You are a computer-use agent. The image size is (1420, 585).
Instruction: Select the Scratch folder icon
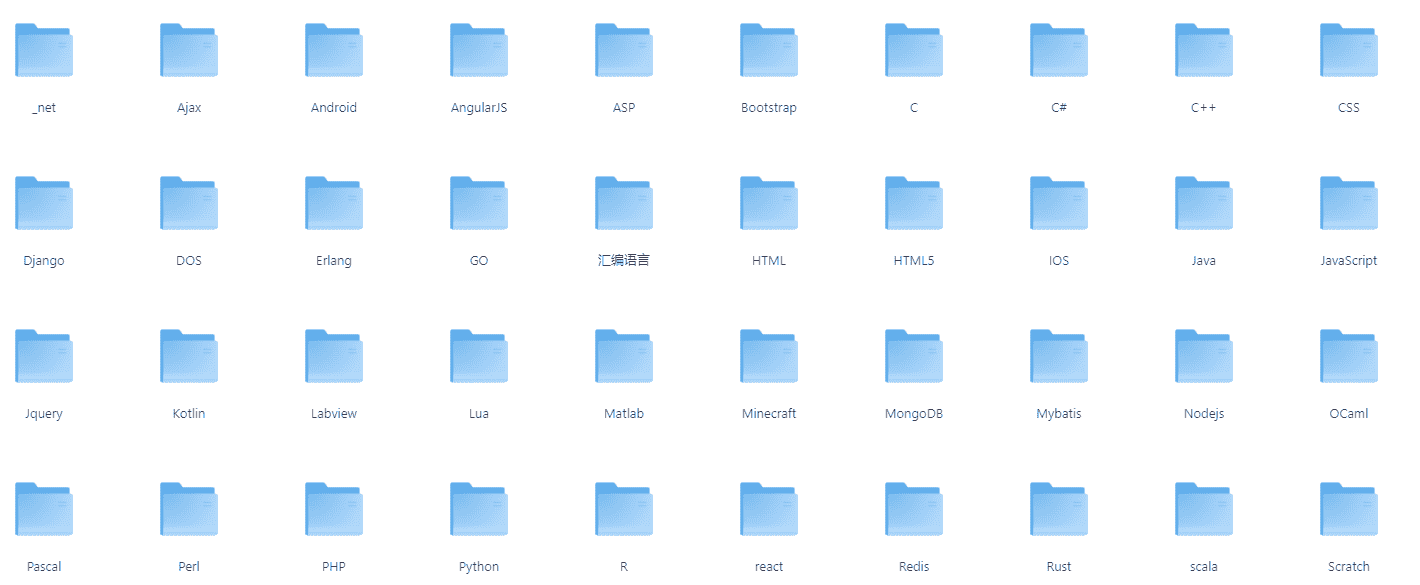[1349, 510]
